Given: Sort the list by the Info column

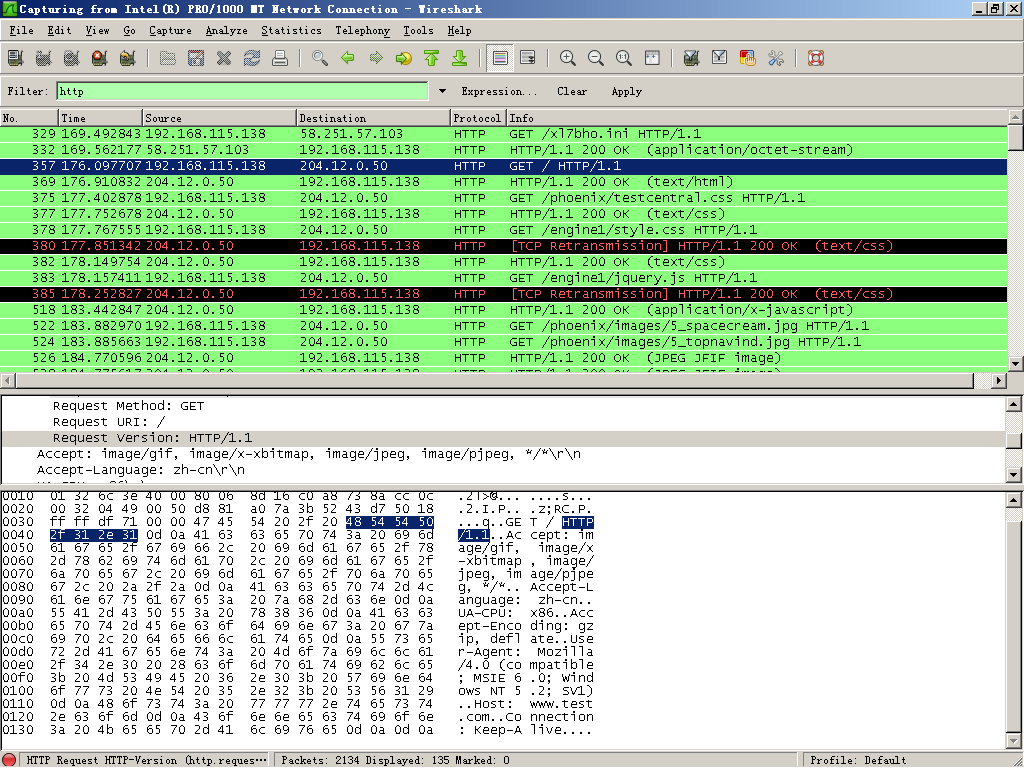Looking at the screenshot, I should pos(758,118).
